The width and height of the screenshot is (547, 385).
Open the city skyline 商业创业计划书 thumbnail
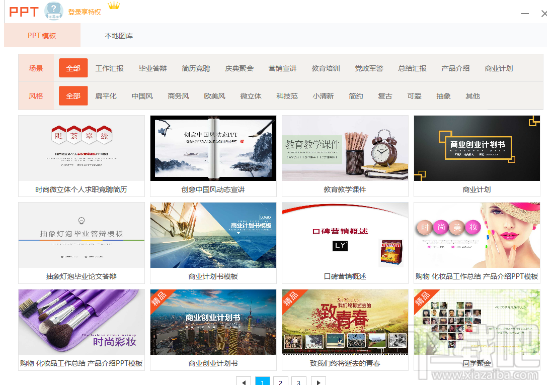[x=213, y=322]
